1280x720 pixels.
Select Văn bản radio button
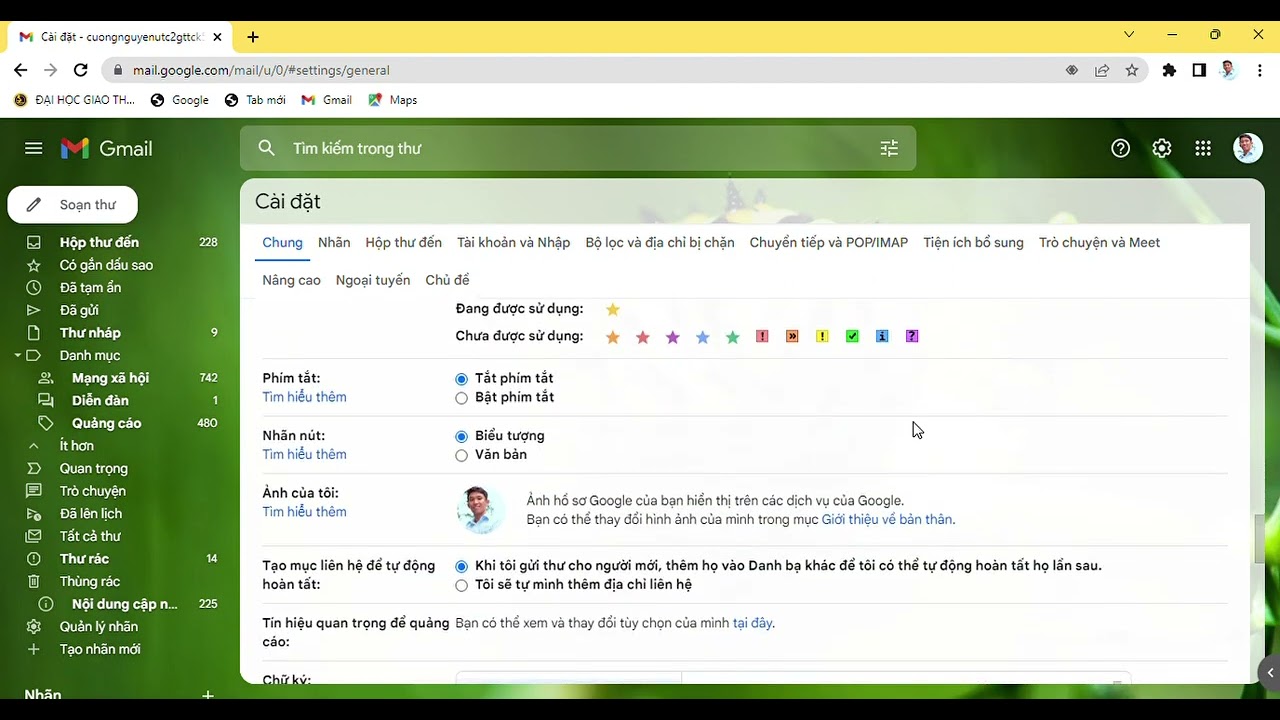click(x=461, y=456)
